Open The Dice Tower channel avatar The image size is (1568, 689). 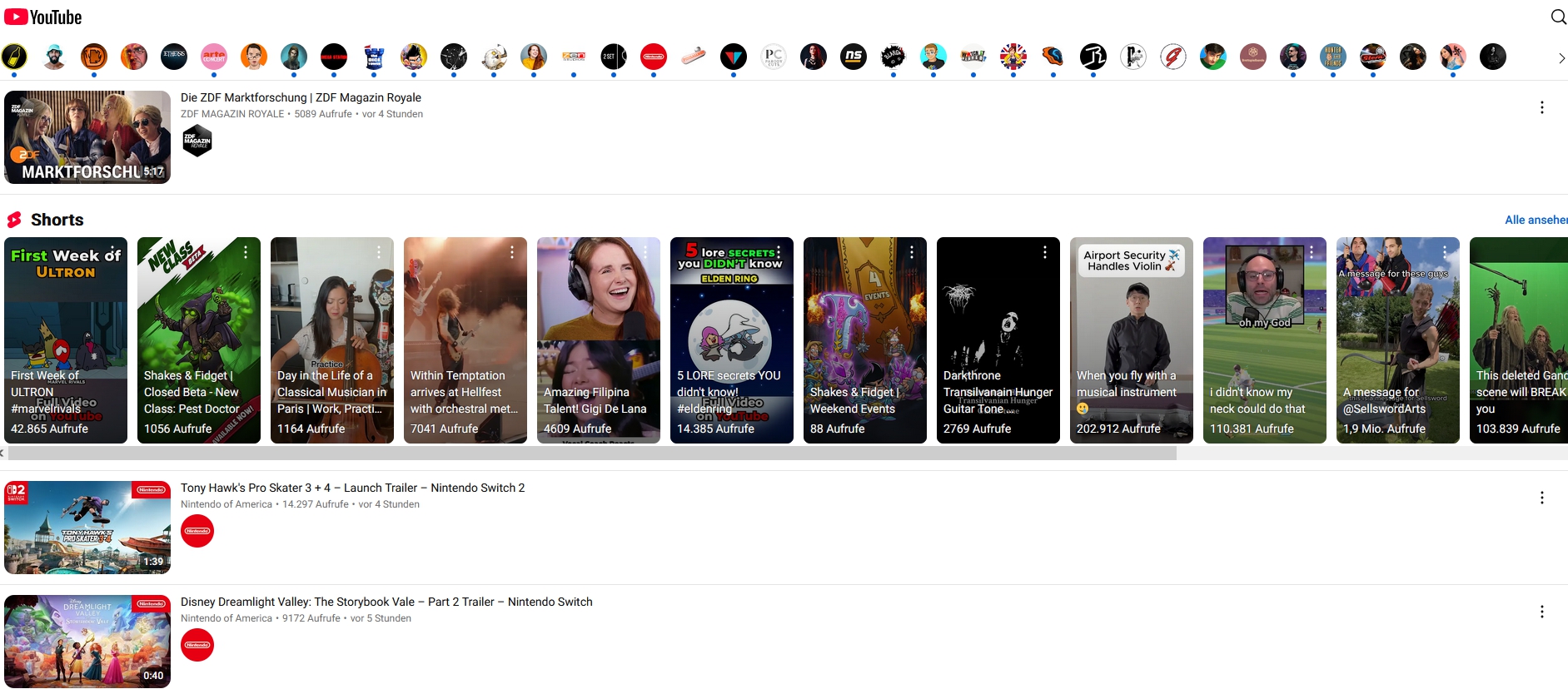coord(374,57)
